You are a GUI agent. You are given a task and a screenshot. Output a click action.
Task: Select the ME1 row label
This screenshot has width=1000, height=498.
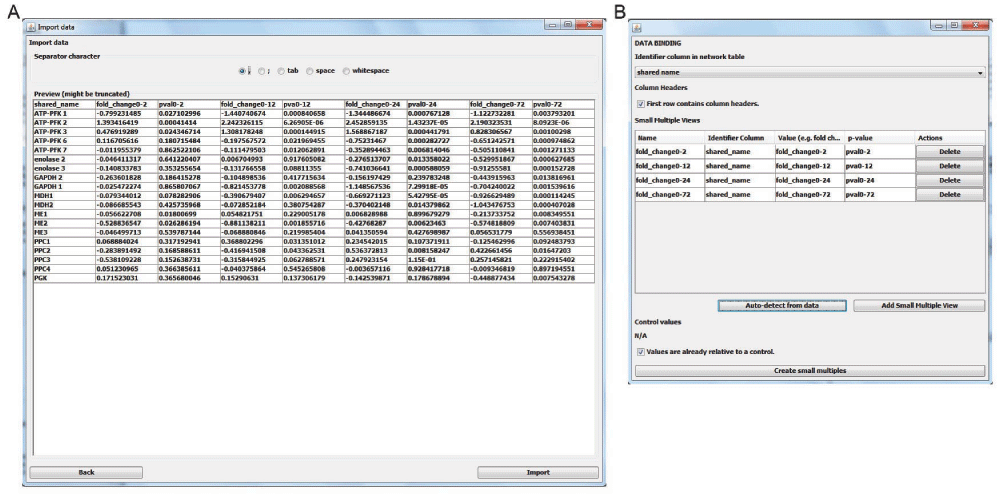[64, 215]
